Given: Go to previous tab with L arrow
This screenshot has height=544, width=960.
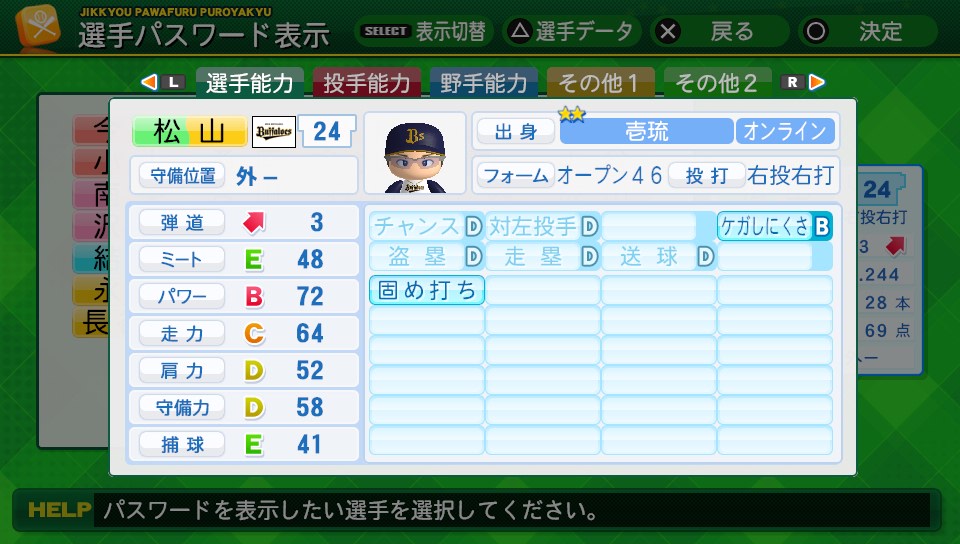Looking at the screenshot, I should [x=162, y=82].
